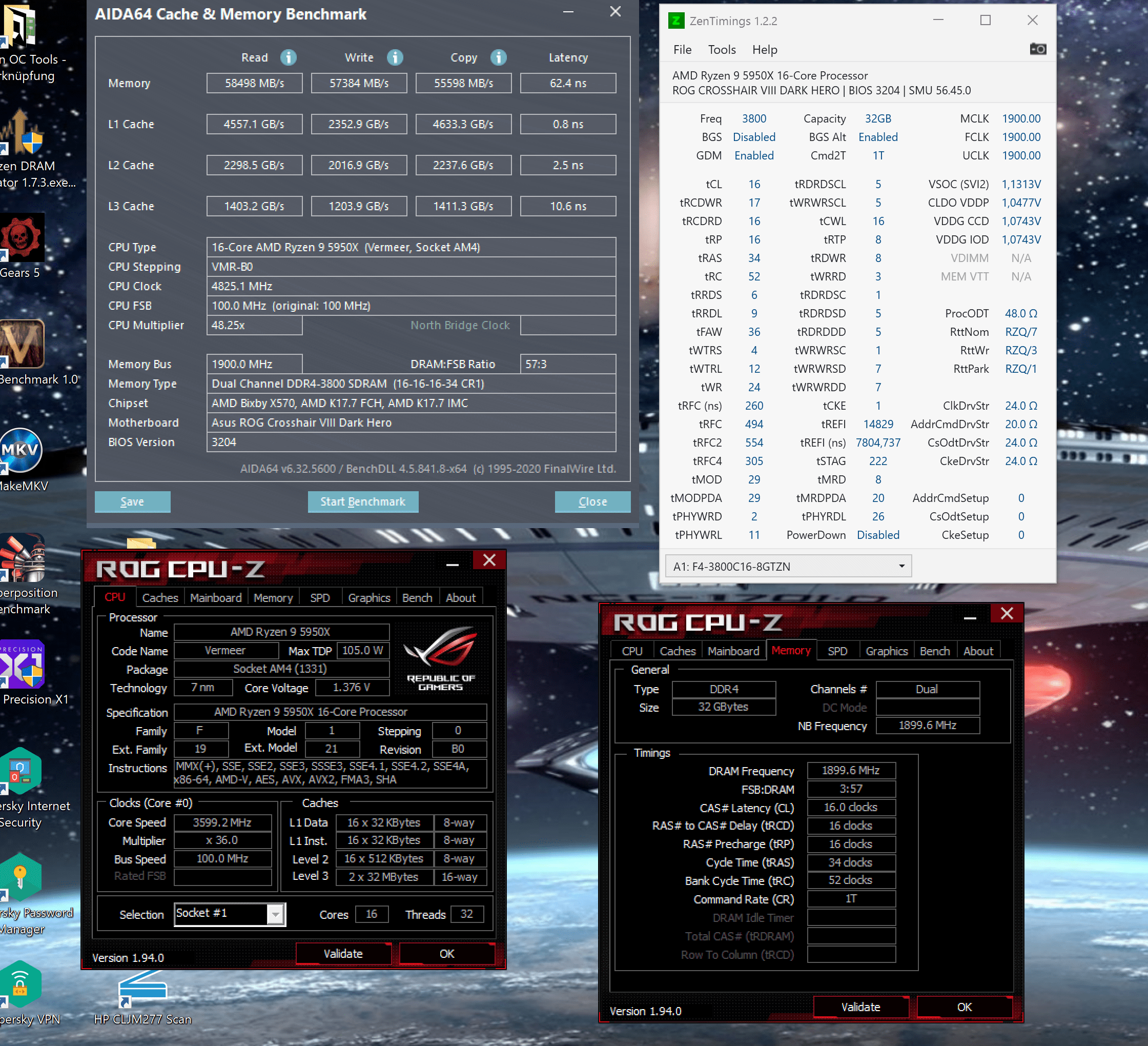The height and width of the screenshot is (1046, 1148).
Task: Expand the Socket #1 selection dropdown
Action: (276, 914)
